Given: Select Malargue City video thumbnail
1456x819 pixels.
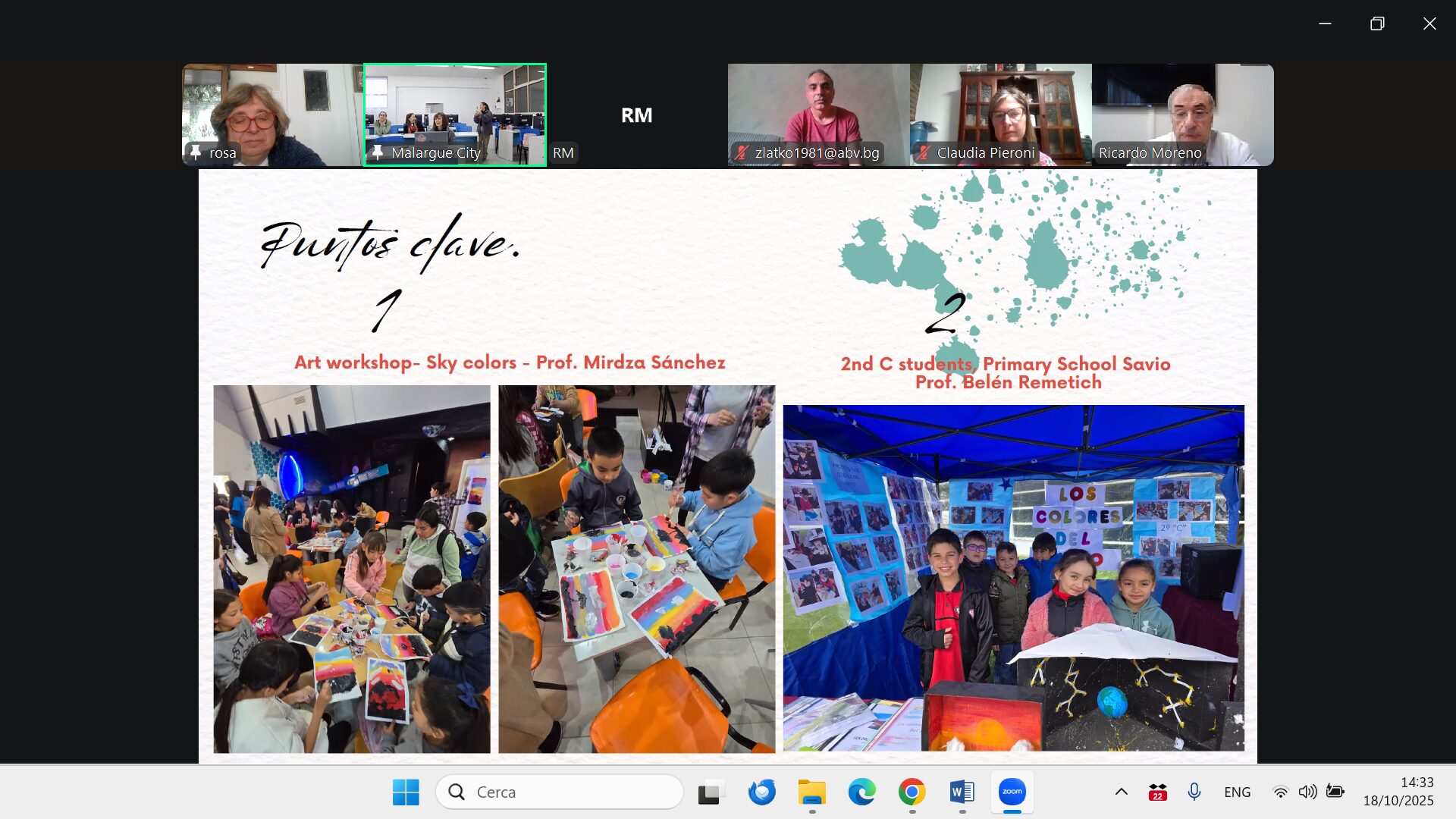Looking at the screenshot, I should tap(455, 114).
